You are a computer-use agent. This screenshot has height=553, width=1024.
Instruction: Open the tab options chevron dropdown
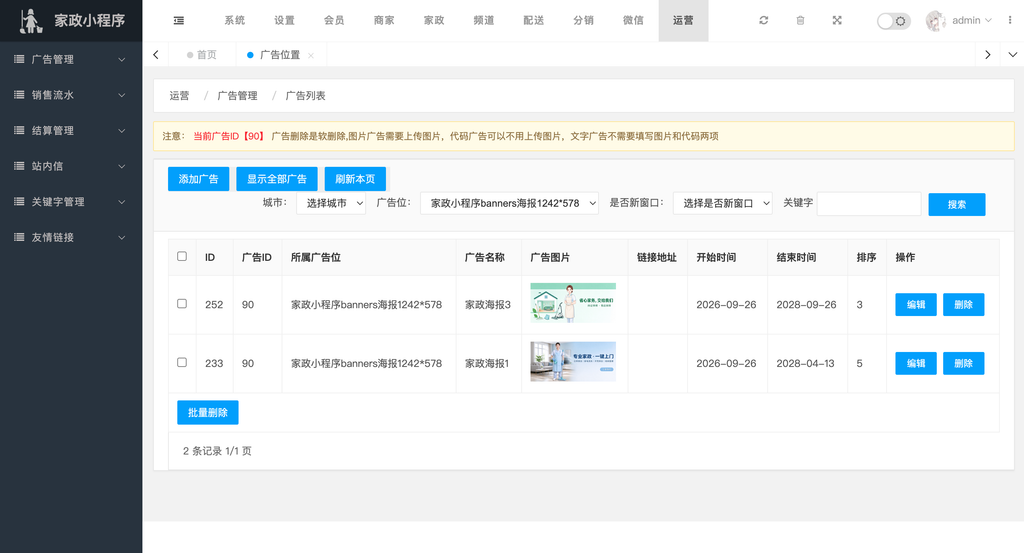pyautogui.click(x=1012, y=55)
